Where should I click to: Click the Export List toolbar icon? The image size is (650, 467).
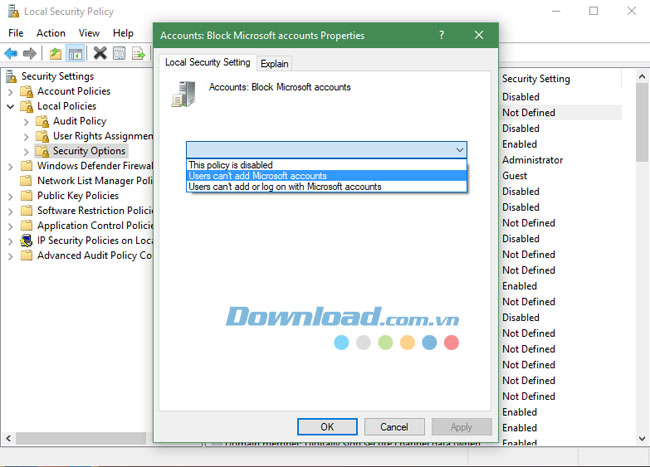coord(138,53)
